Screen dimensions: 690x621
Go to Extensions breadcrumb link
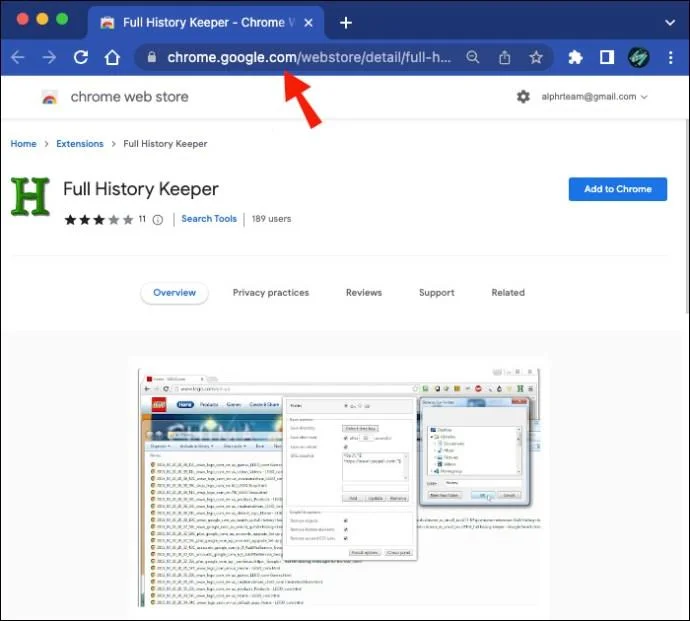(80, 144)
